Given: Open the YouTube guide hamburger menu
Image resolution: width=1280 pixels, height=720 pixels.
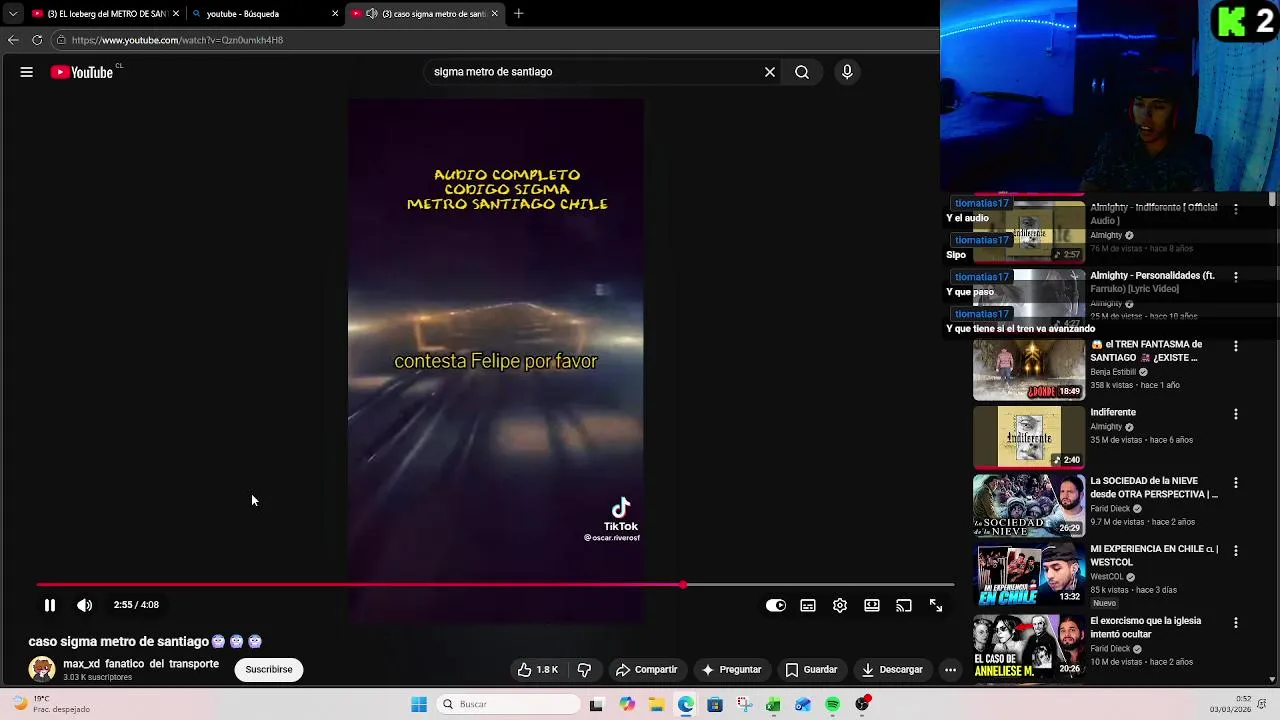Looking at the screenshot, I should pyautogui.click(x=27, y=72).
